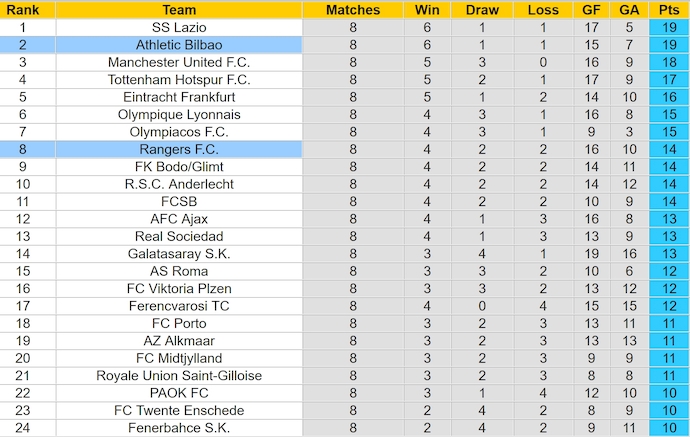
Task: Click the Pts column header
Action: pyautogui.click(x=668, y=10)
